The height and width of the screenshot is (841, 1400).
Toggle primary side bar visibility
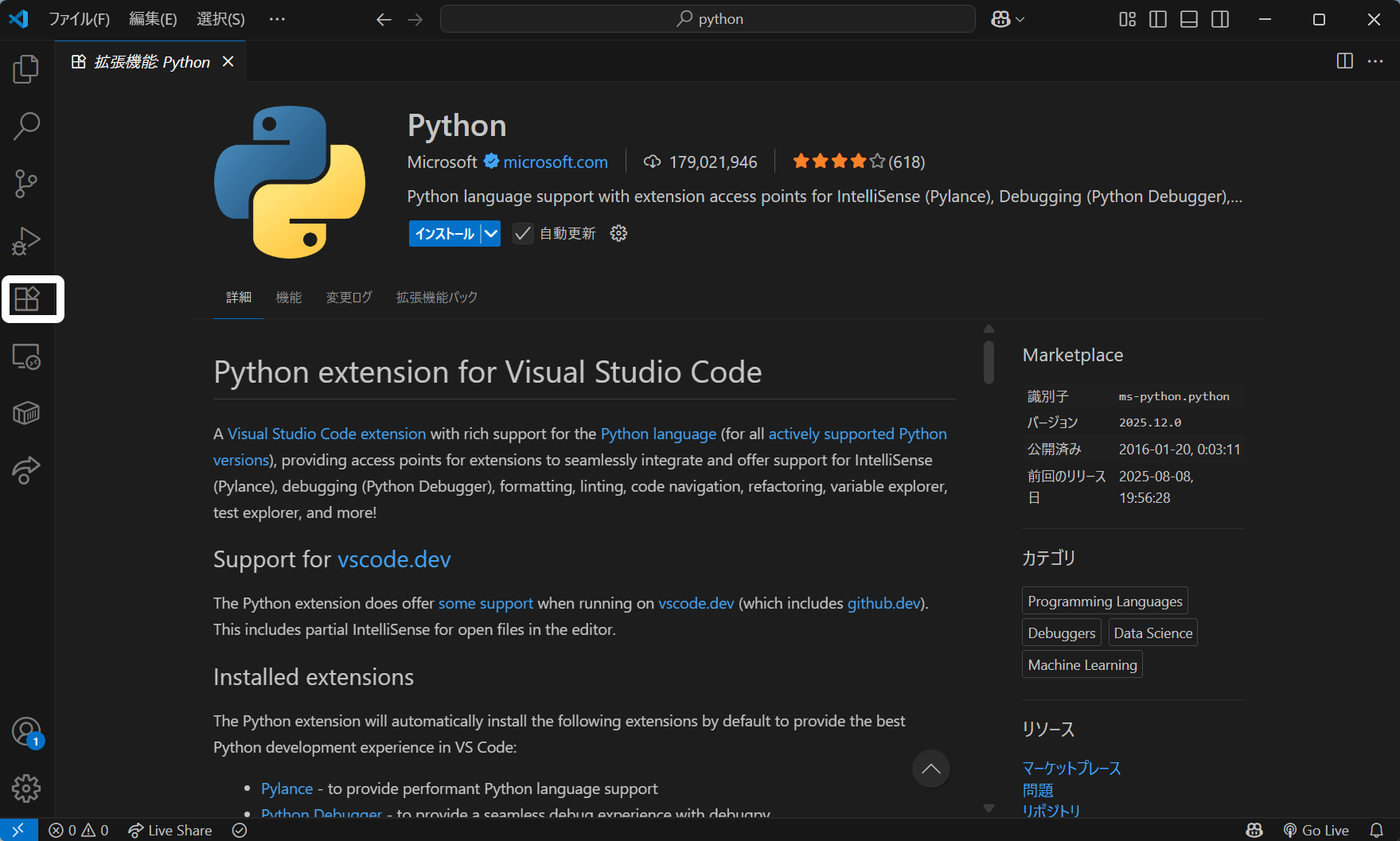[1158, 19]
